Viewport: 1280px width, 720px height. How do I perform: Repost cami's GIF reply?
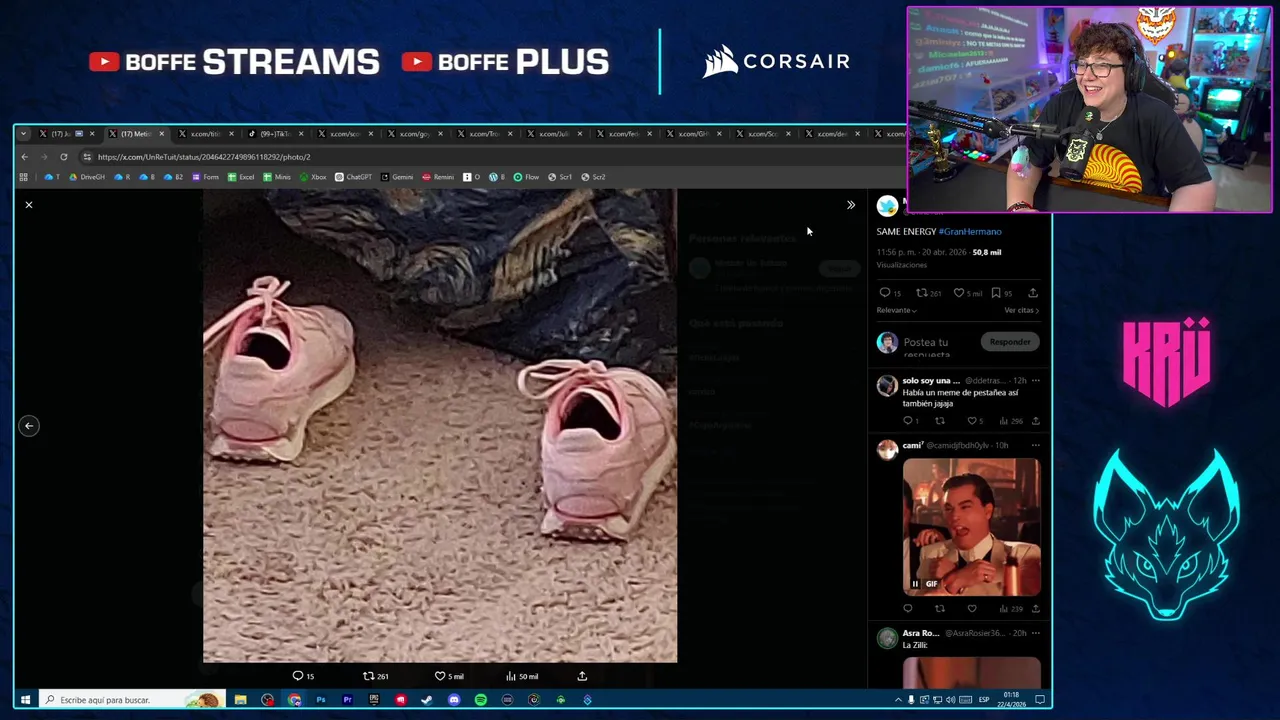[x=940, y=608]
